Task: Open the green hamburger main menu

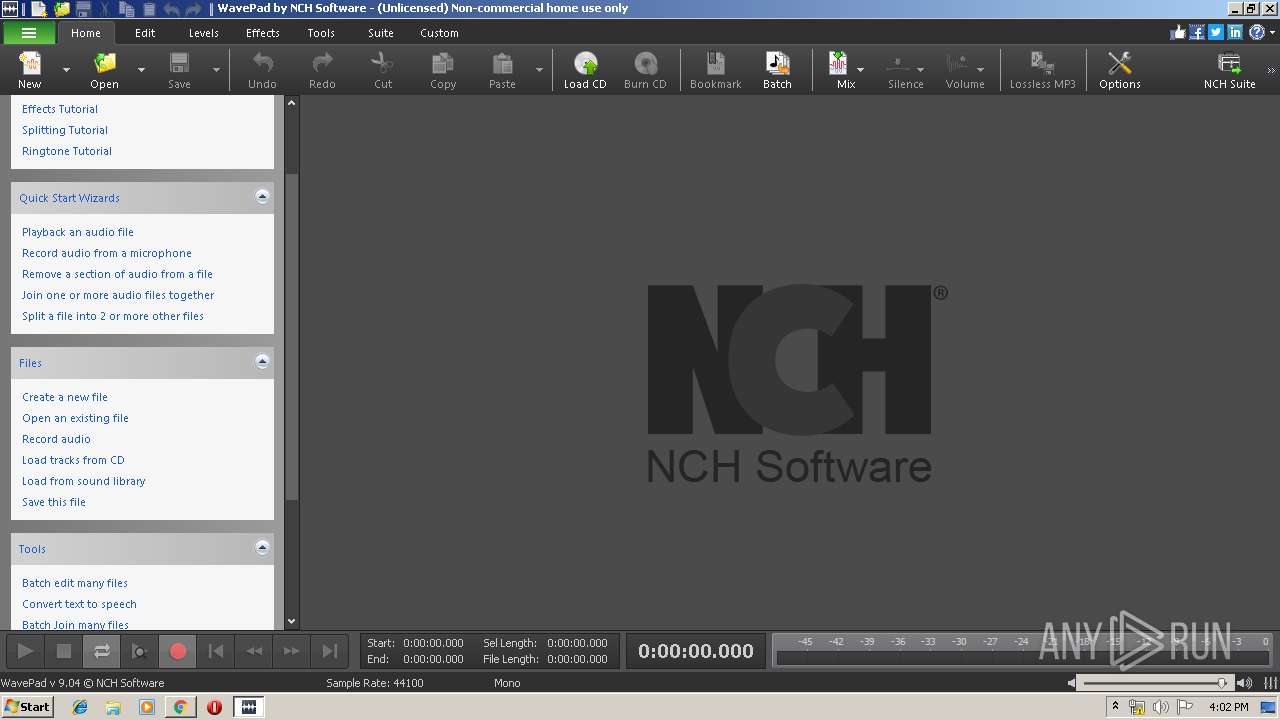Action: (x=29, y=33)
